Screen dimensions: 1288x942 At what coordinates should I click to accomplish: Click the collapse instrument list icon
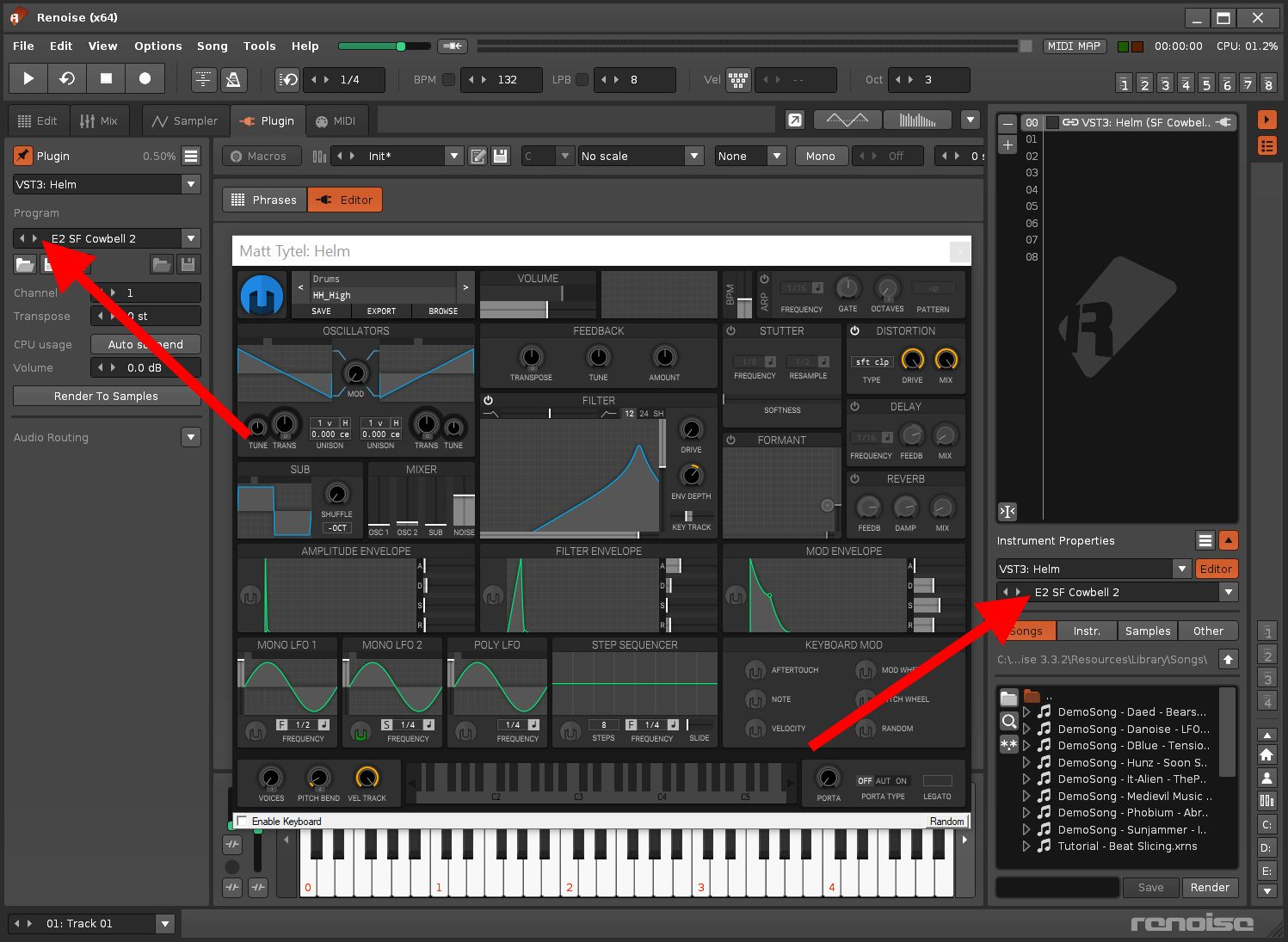pos(1008,511)
